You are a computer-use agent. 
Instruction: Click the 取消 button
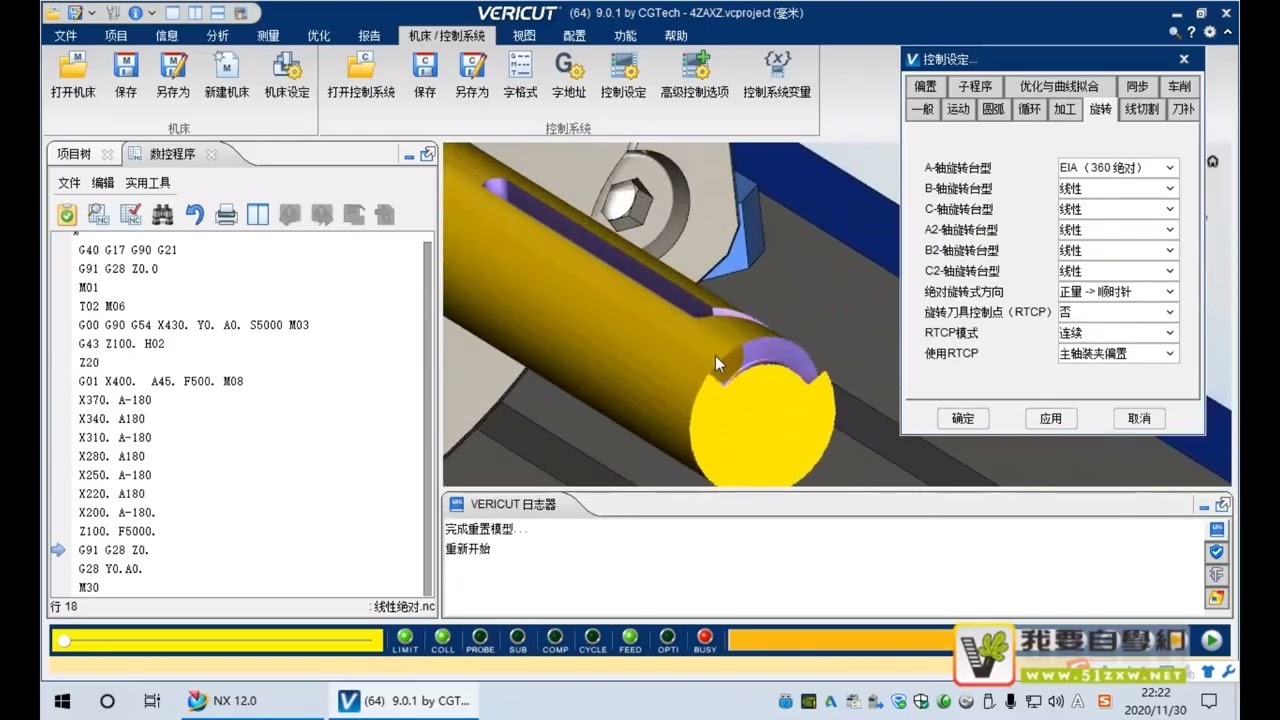point(1139,418)
